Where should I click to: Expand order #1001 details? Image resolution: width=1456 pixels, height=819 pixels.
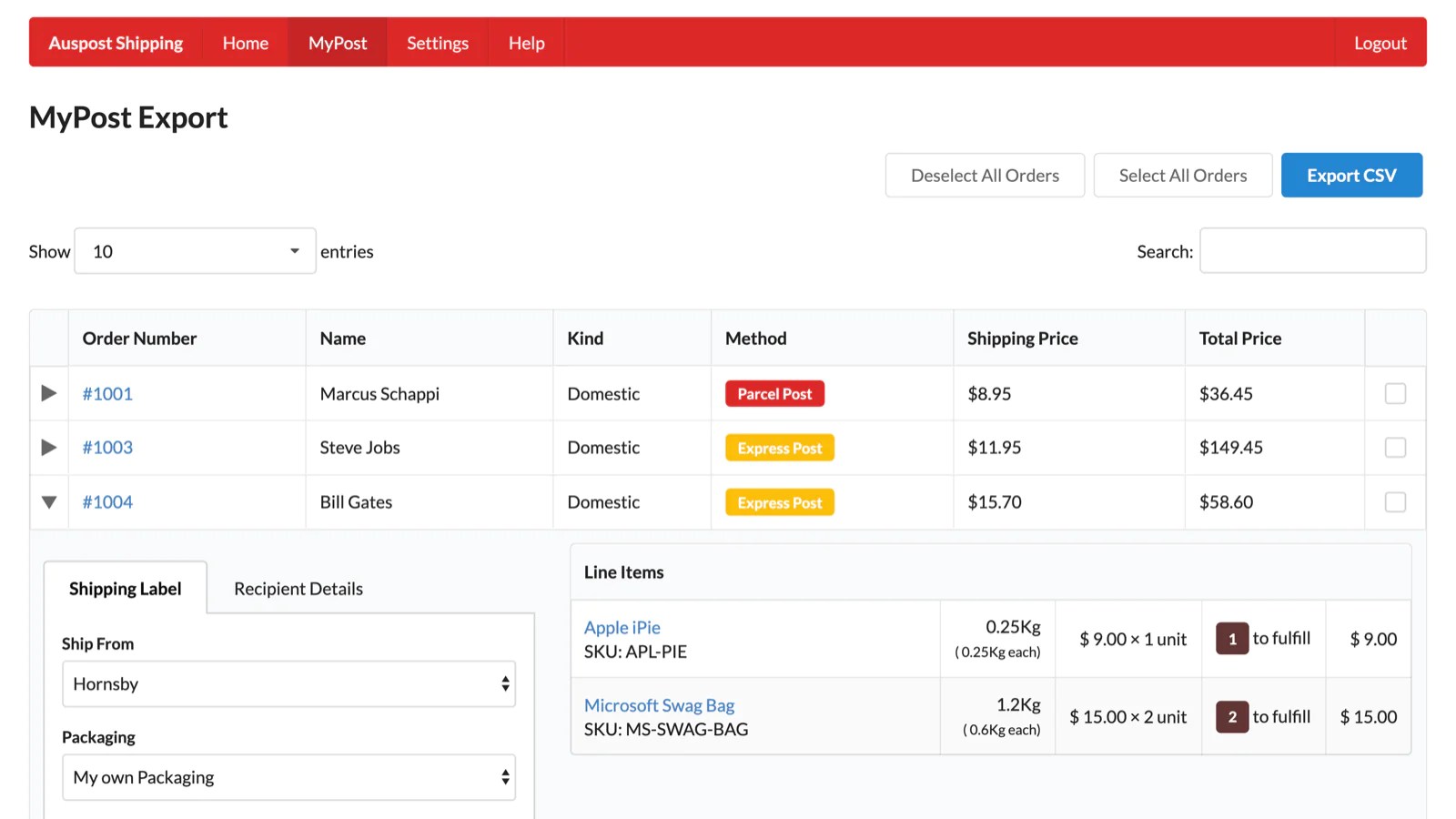pos(48,393)
